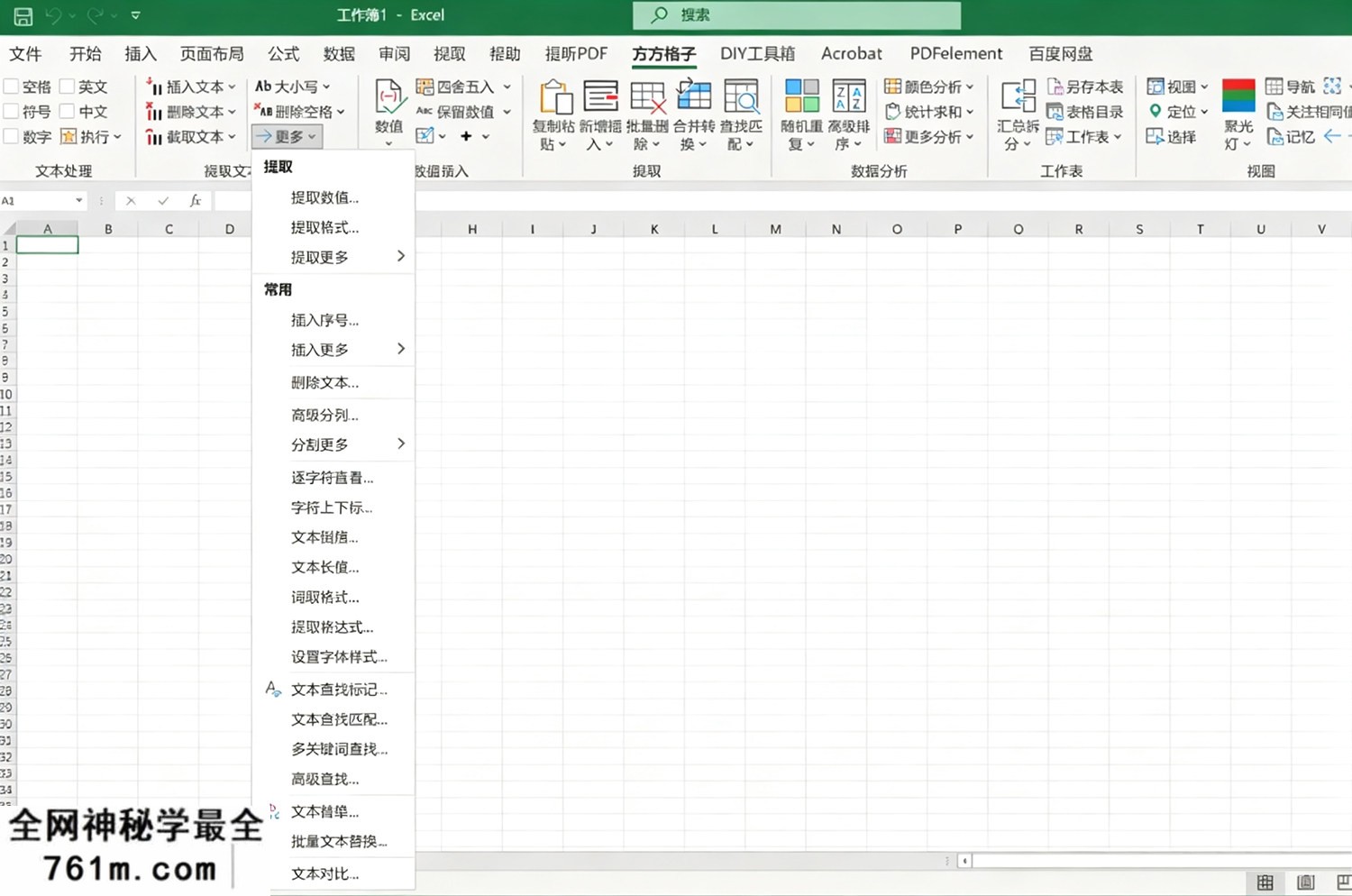This screenshot has height=896, width=1352.
Task: Switch to Page Layout view in status bar
Action: [1305, 882]
